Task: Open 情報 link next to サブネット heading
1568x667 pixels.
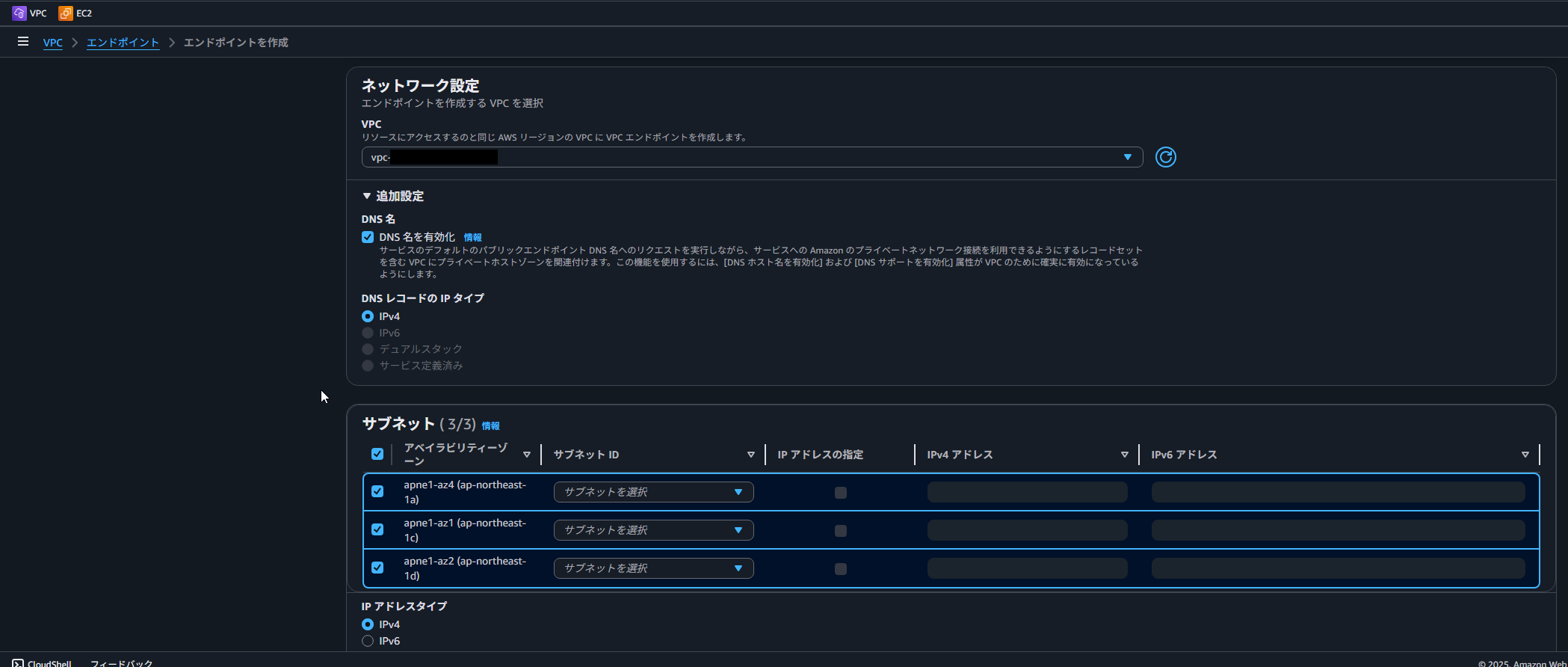Action: [x=490, y=425]
